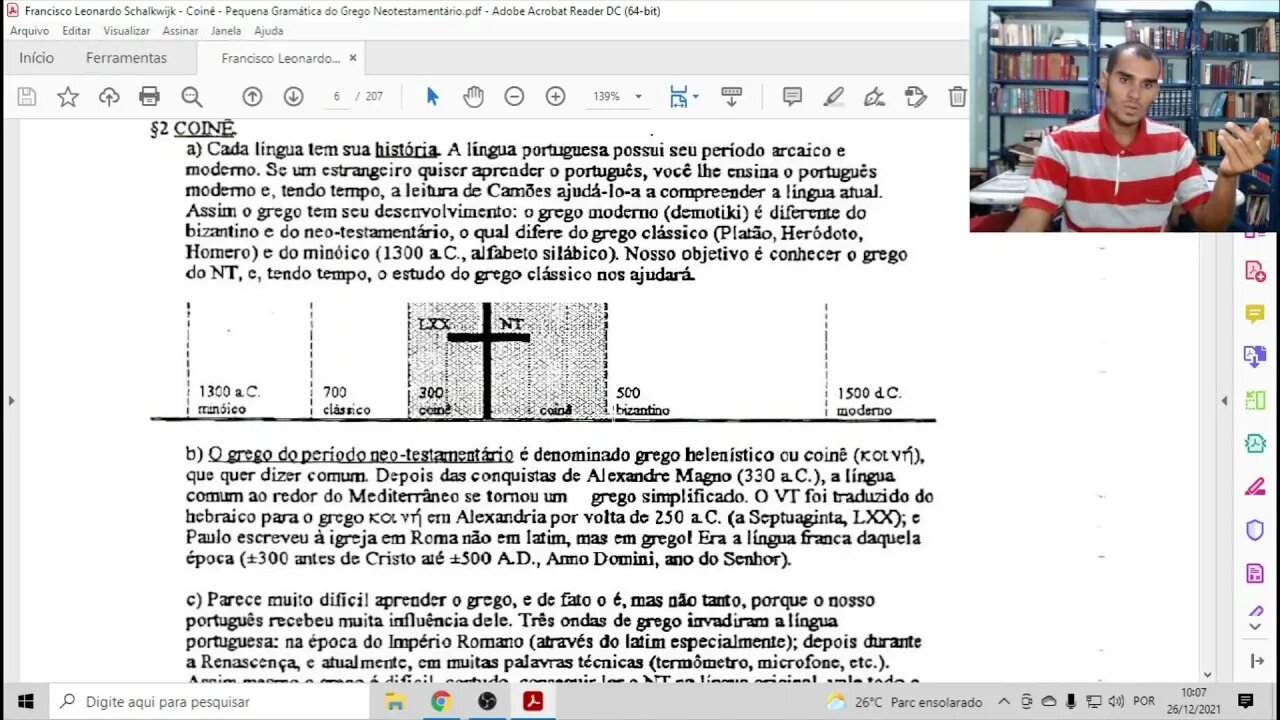Open the Assinar menu
Screen dimensions: 1280x720
coord(180,31)
